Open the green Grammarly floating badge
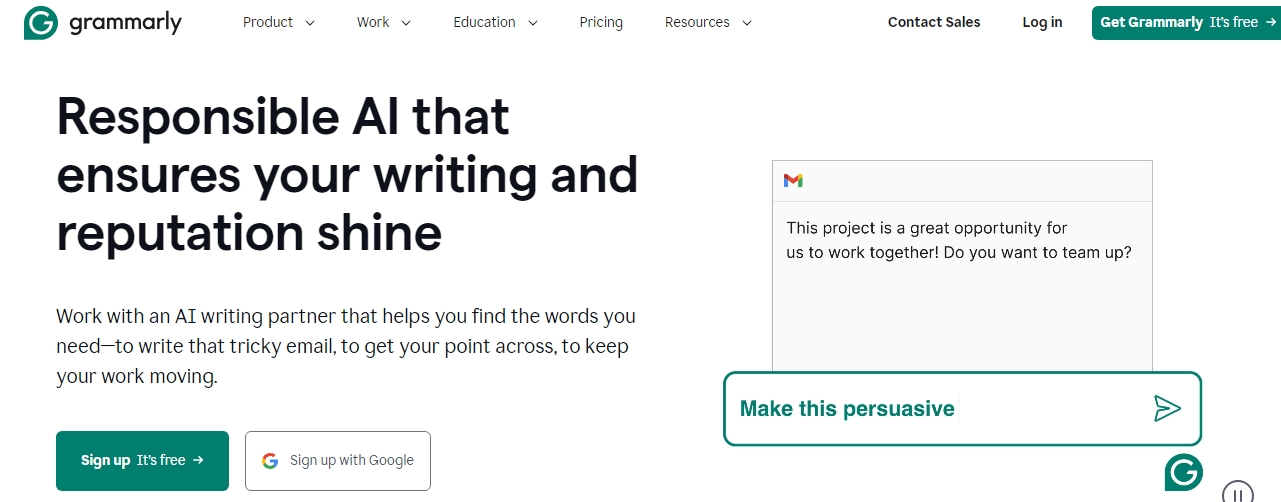The image size is (1281, 502). (x=1184, y=471)
